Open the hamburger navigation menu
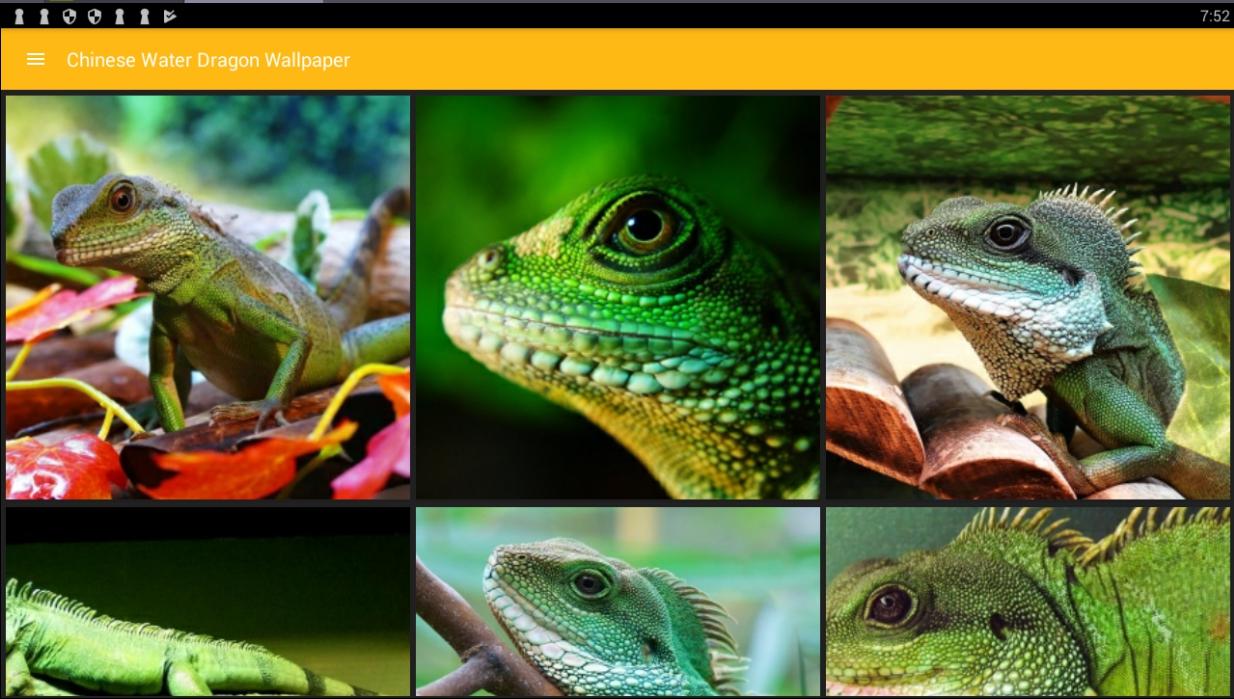The height and width of the screenshot is (699, 1234). click(36, 60)
